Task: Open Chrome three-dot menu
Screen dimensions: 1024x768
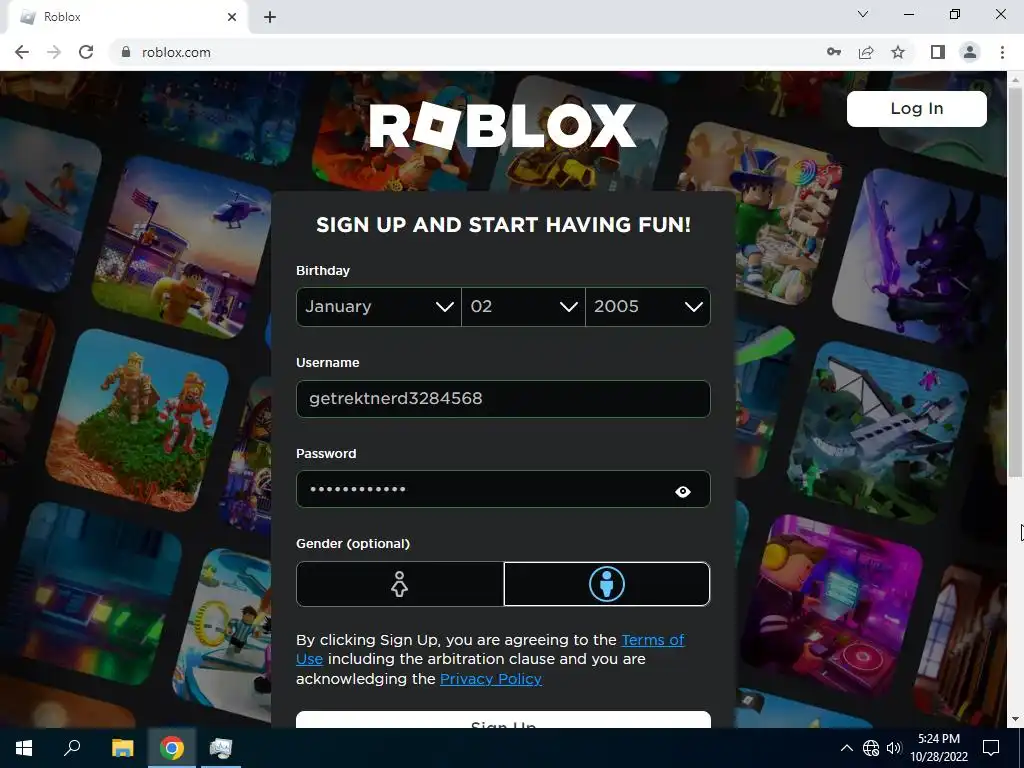Action: pos(1002,52)
